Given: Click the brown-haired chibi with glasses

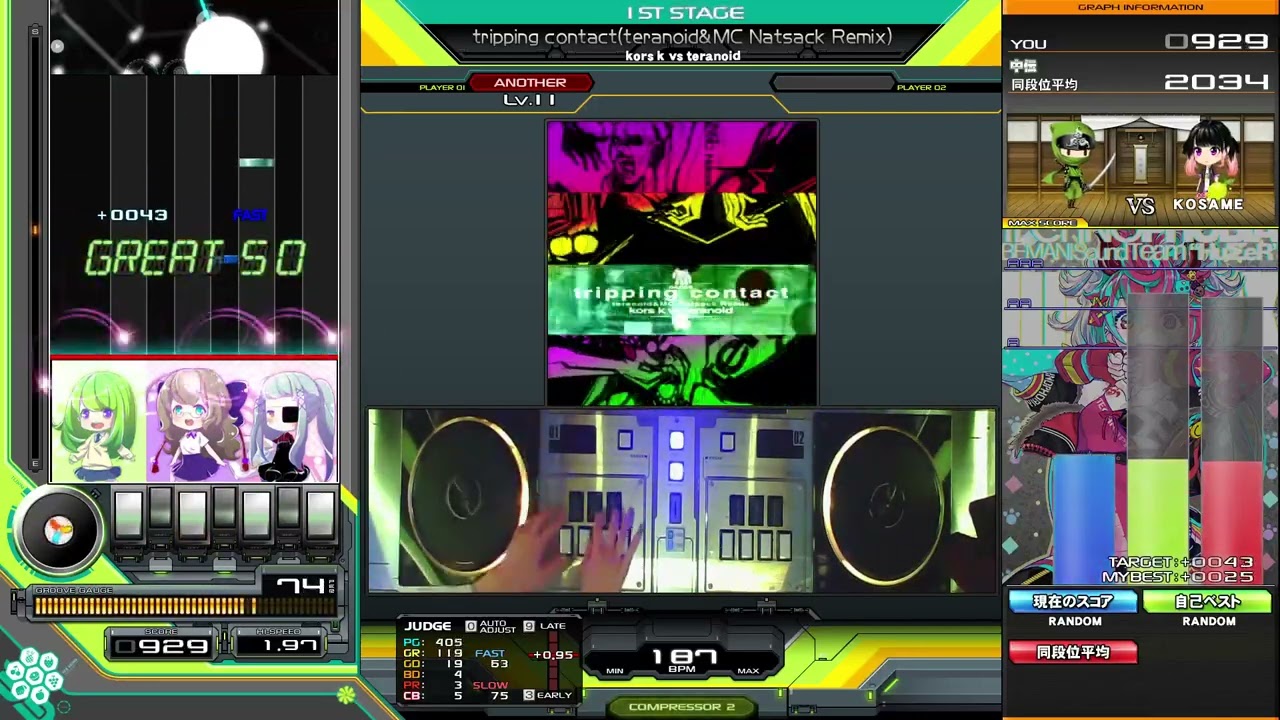Looking at the screenshot, I should (x=196, y=422).
